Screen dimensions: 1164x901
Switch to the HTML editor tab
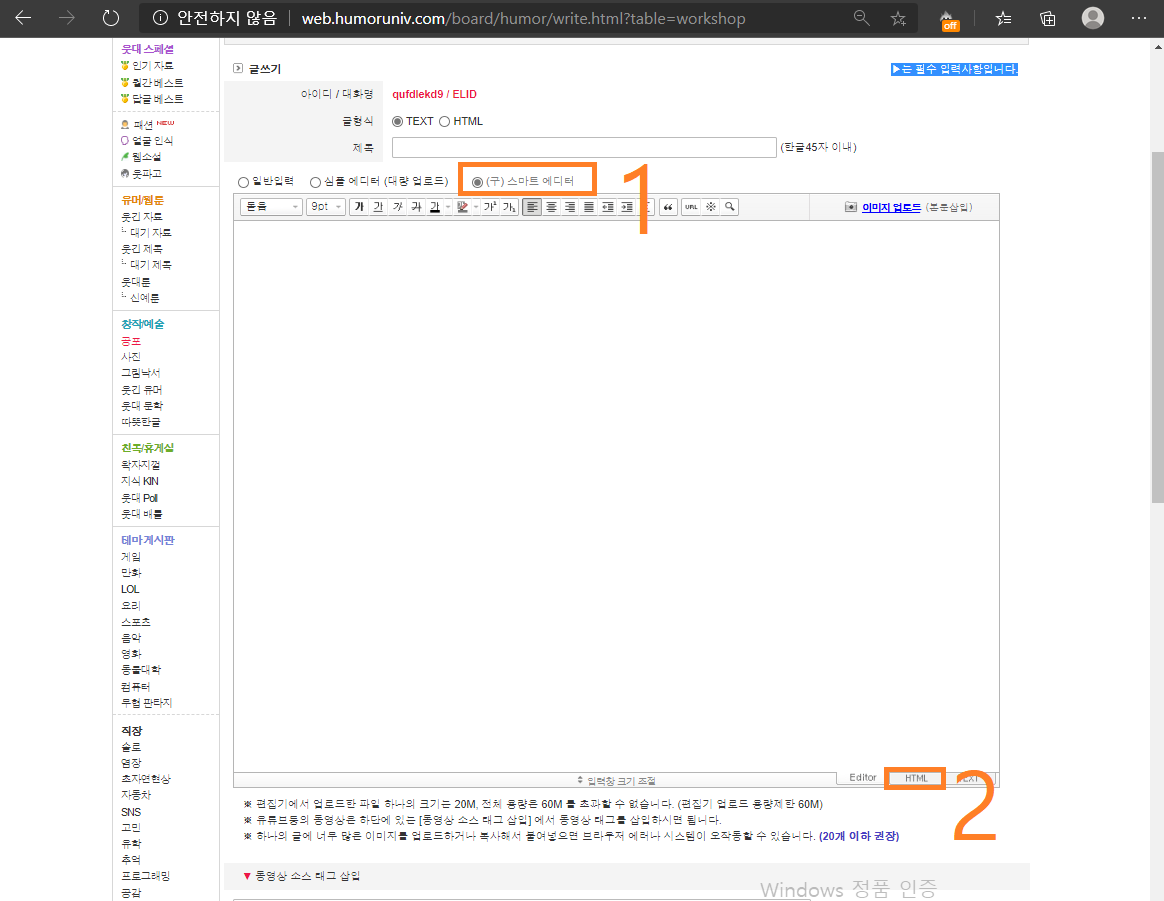[x=916, y=778]
